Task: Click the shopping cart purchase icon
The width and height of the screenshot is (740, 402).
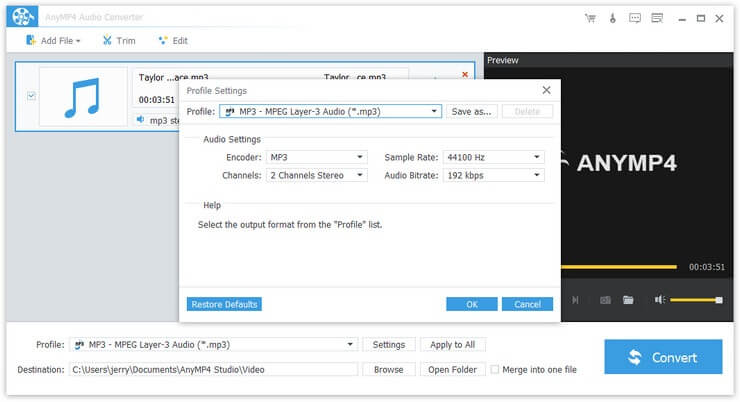Action: tap(591, 18)
